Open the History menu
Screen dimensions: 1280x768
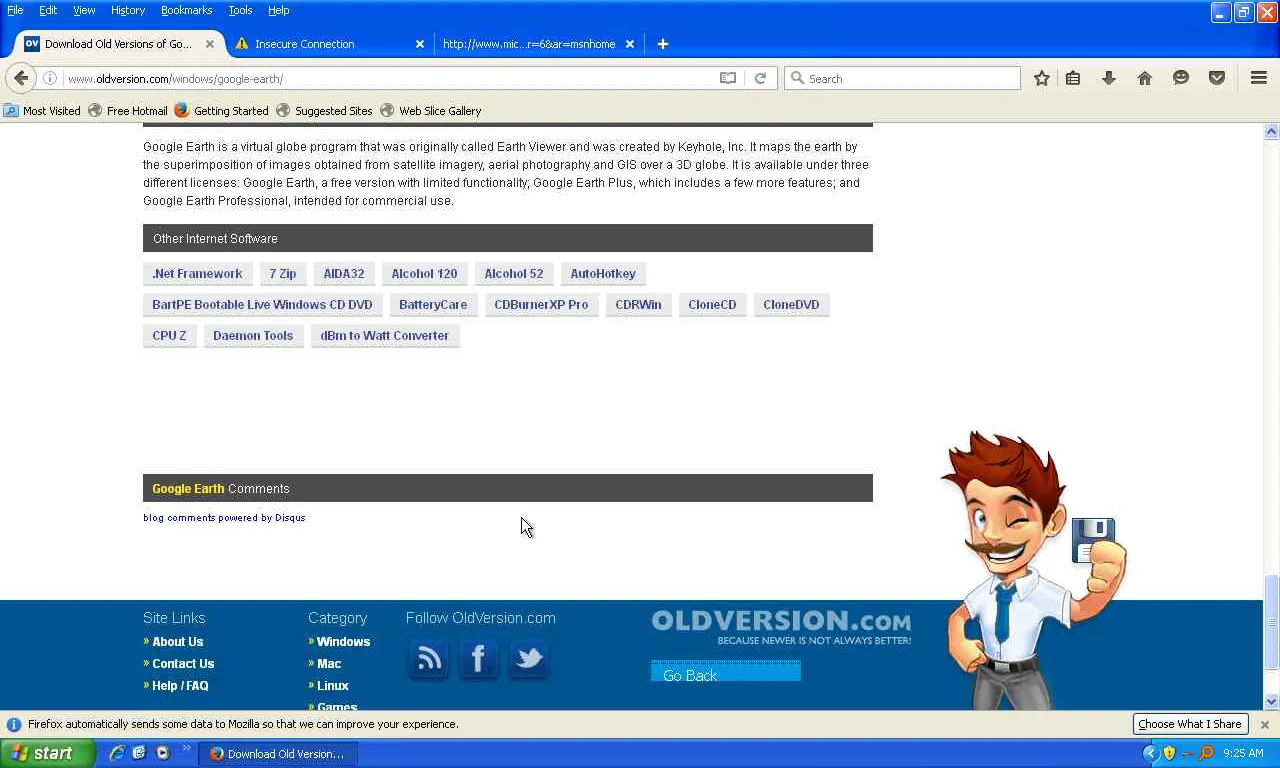tap(128, 10)
